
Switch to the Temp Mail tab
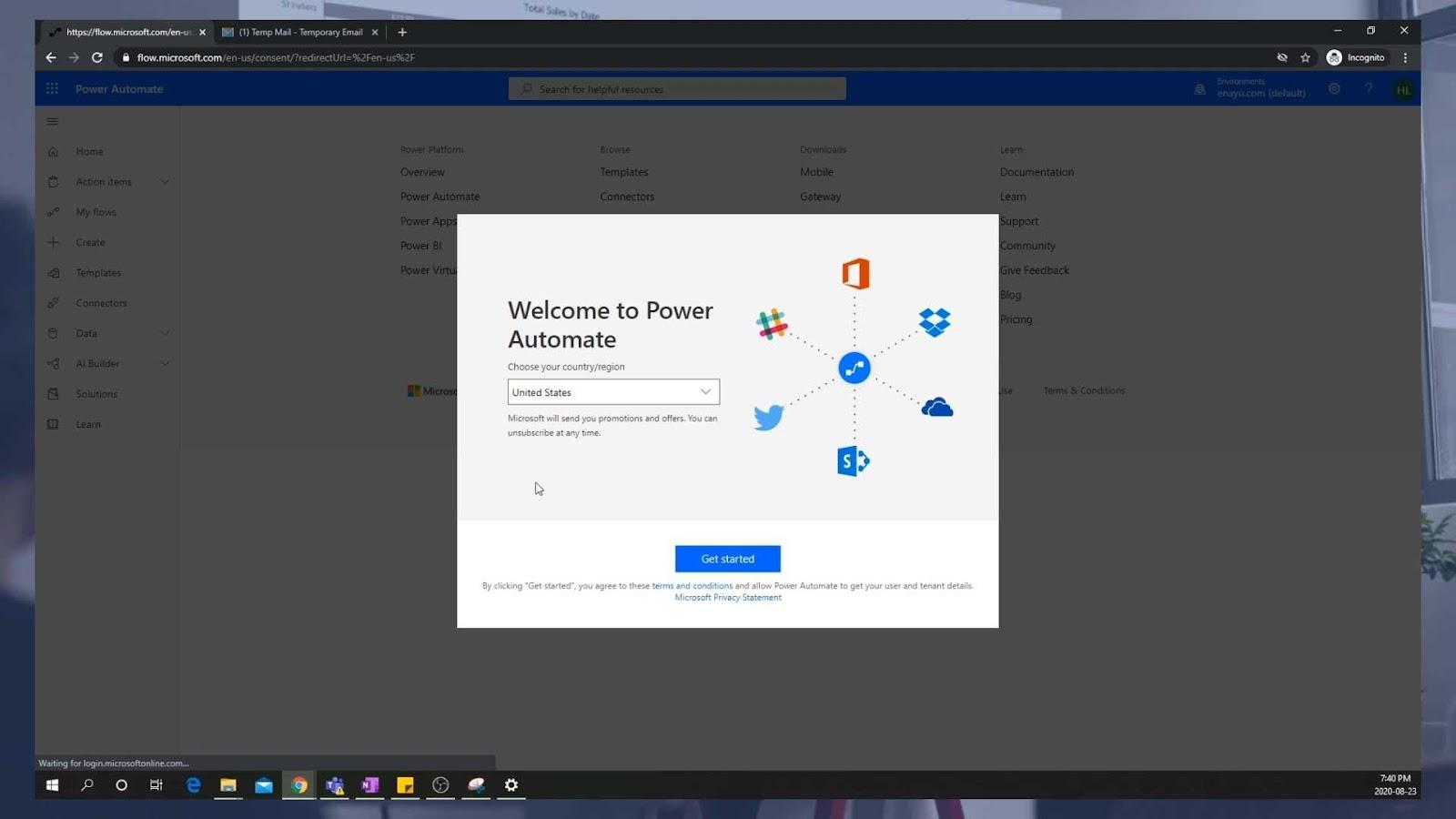pos(300,32)
